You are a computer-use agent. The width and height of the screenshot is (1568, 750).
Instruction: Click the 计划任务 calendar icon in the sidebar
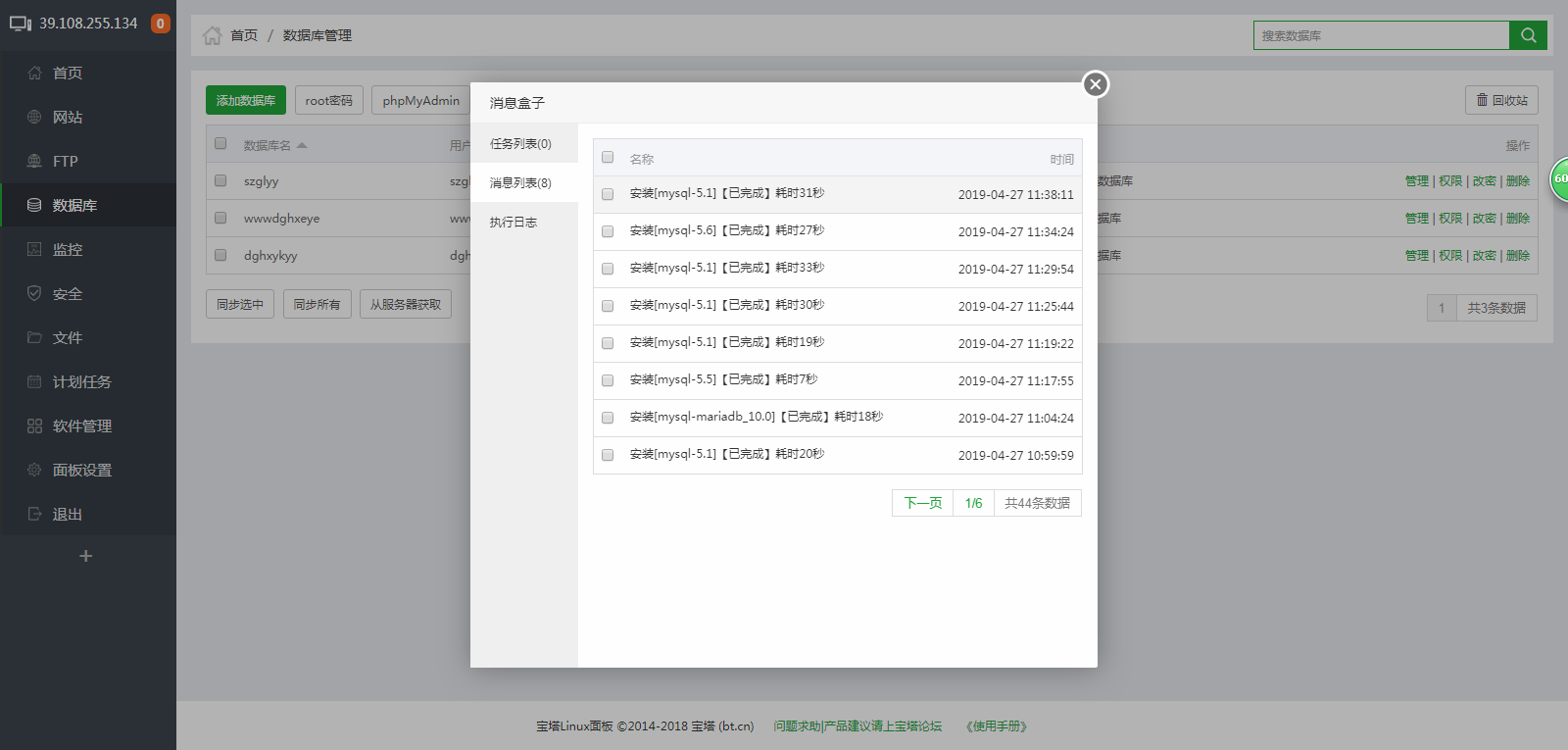tap(34, 381)
